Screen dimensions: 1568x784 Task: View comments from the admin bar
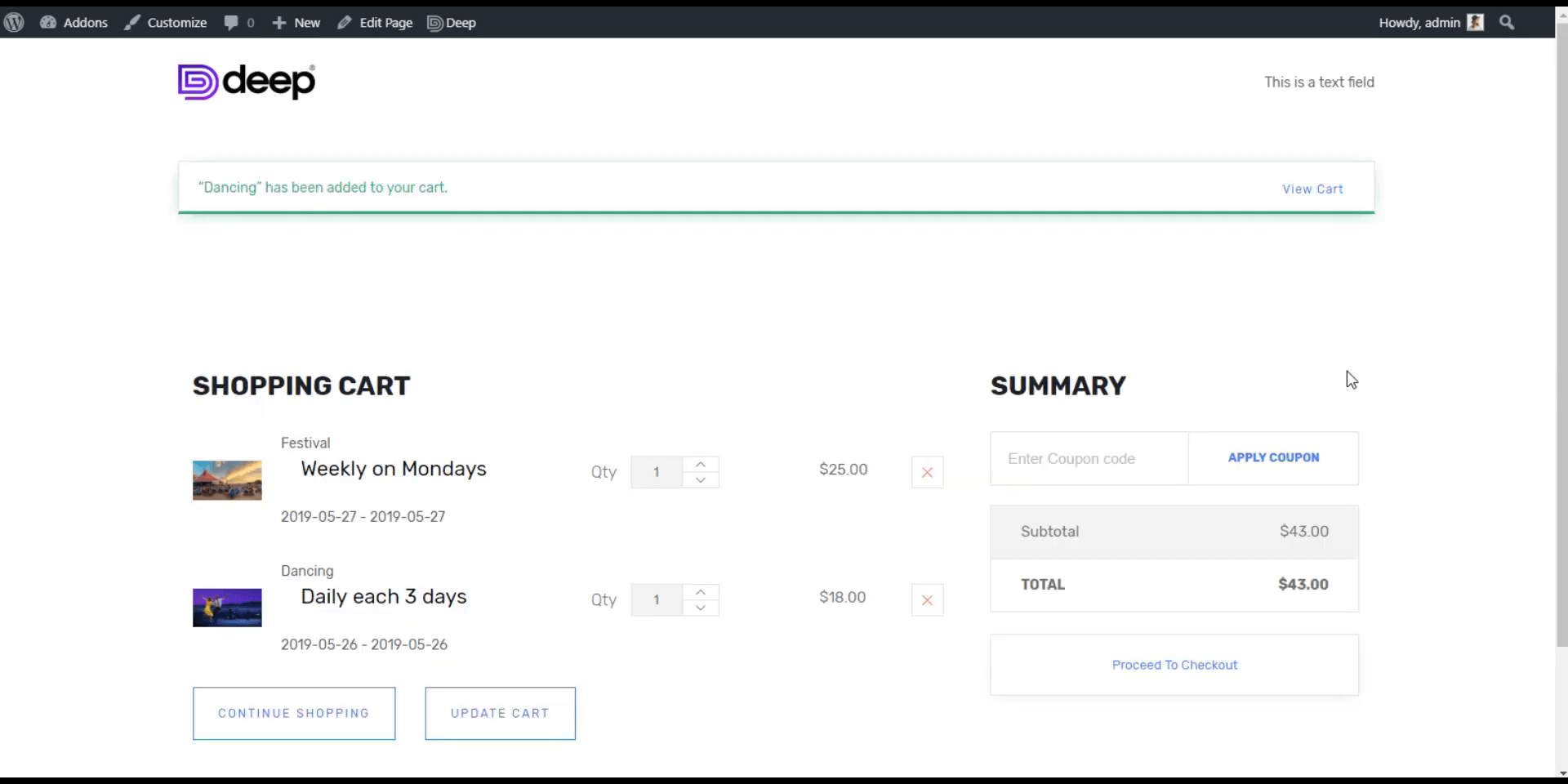239,23
